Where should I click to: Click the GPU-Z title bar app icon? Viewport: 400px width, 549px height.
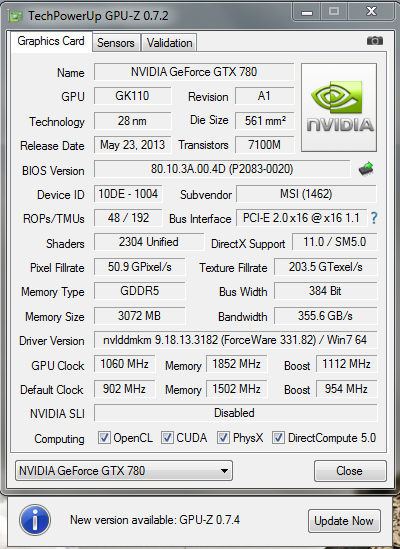point(16,16)
